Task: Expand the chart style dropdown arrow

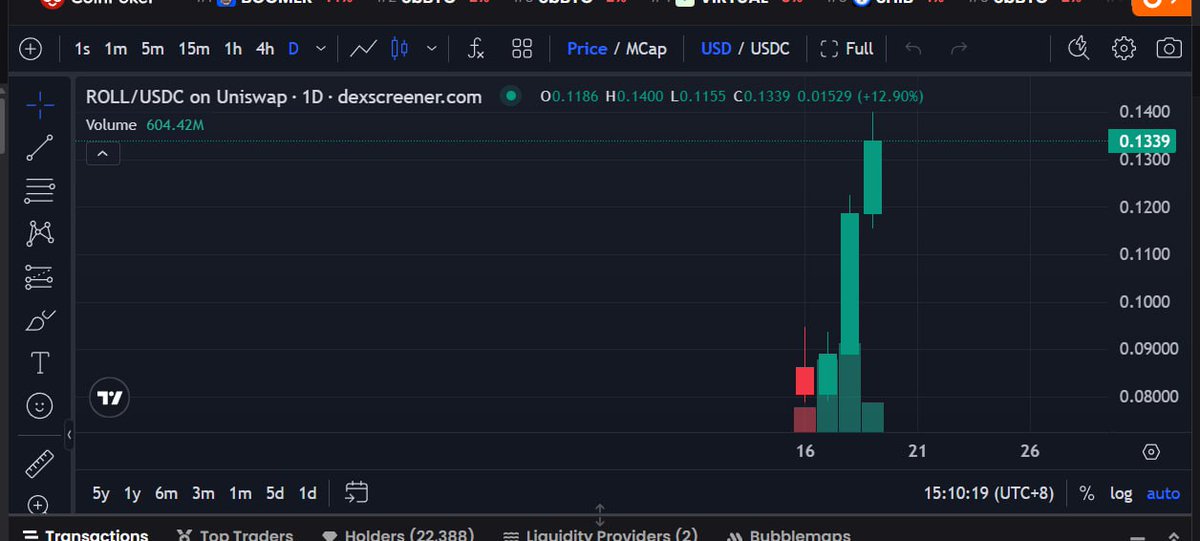Action: [431, 48]
